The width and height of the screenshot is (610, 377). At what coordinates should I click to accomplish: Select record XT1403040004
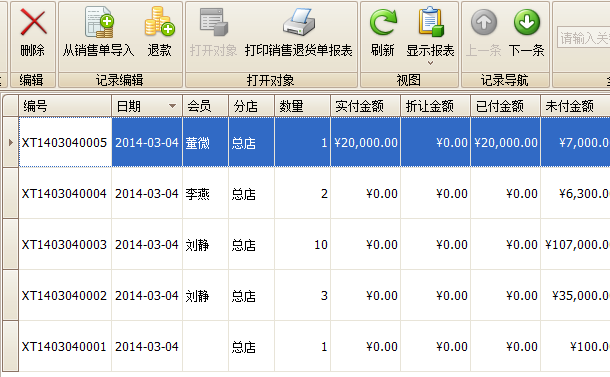tap(65, 193)
